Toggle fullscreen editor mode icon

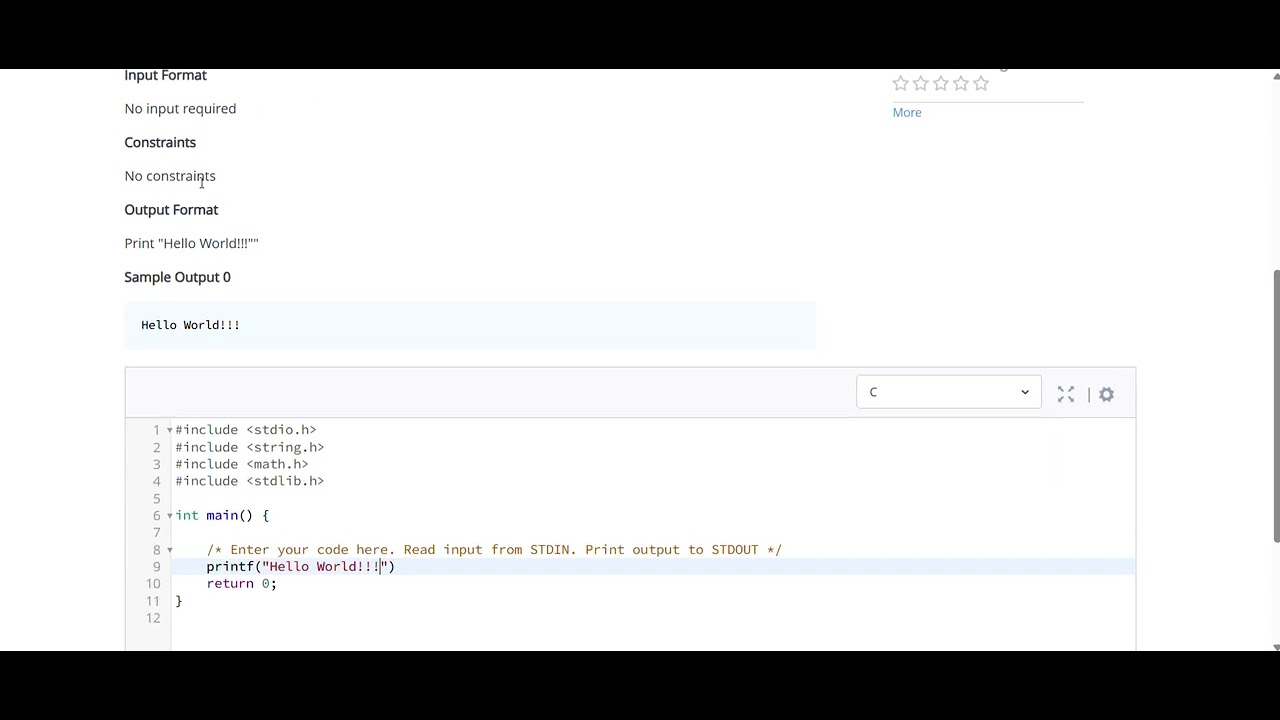click(1066, 394)
